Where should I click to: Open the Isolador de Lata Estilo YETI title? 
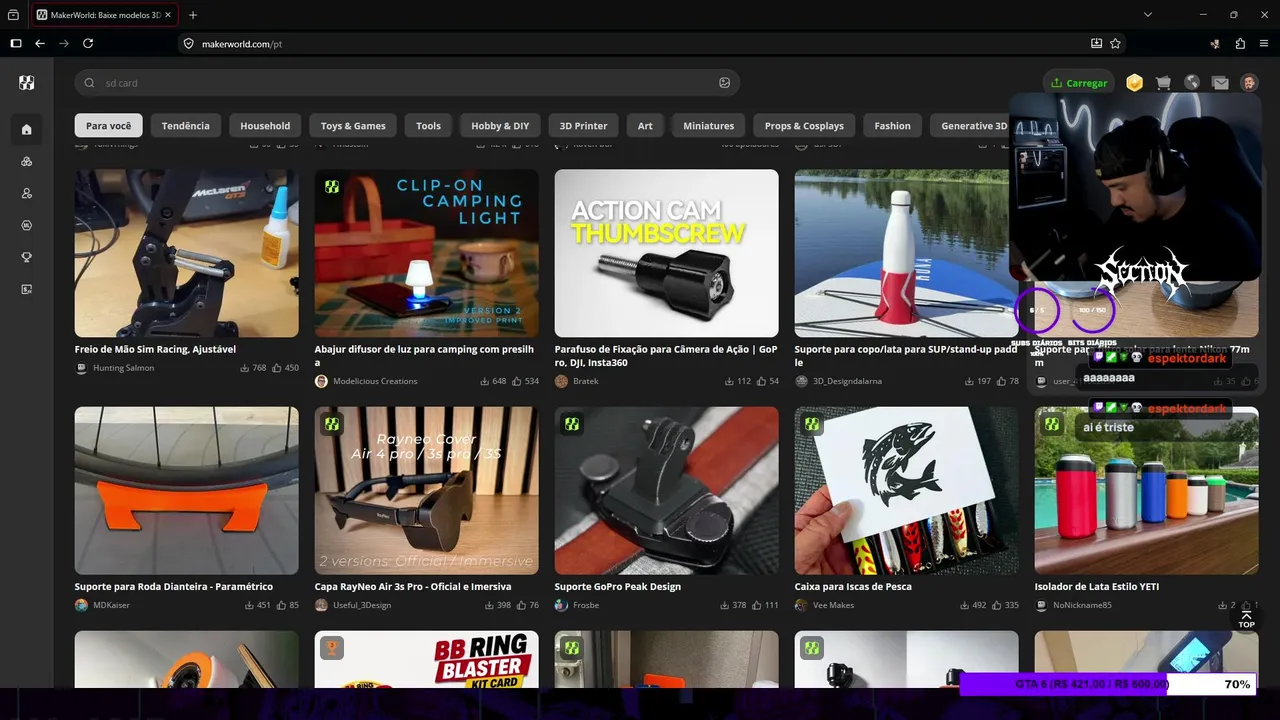pos(1097,587)
